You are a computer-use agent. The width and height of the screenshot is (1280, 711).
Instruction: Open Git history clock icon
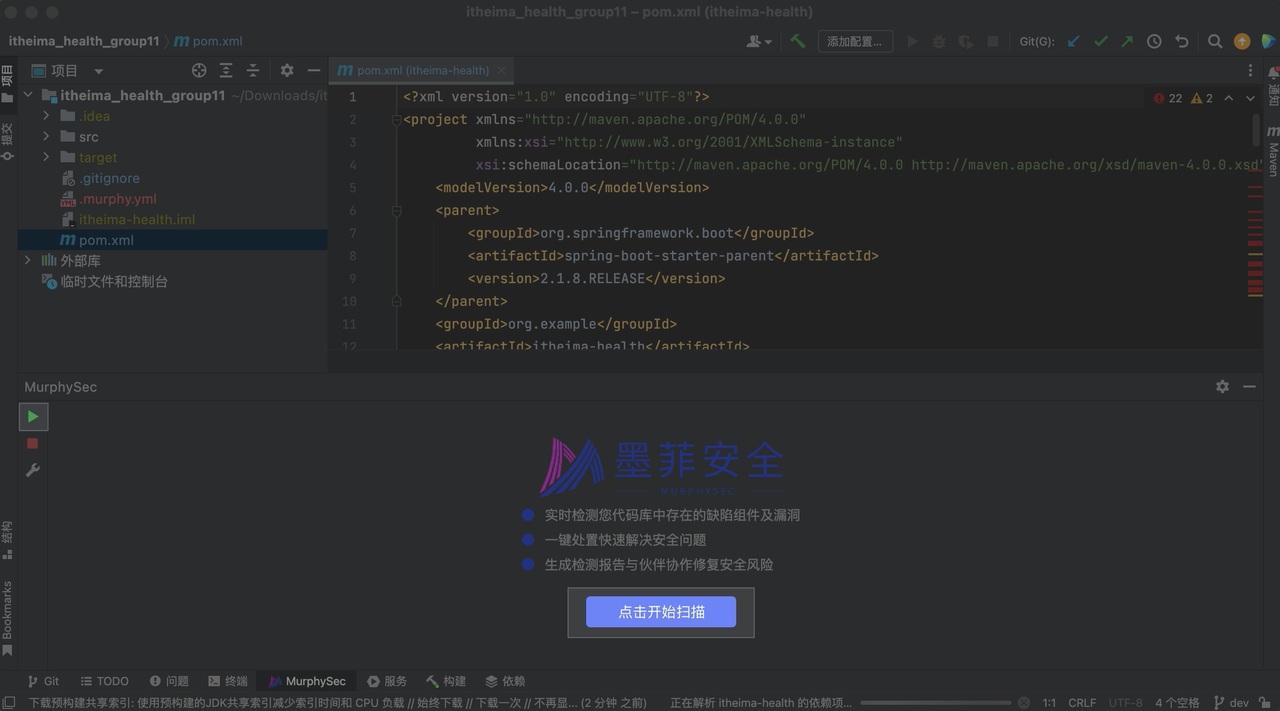point(1154,41)
